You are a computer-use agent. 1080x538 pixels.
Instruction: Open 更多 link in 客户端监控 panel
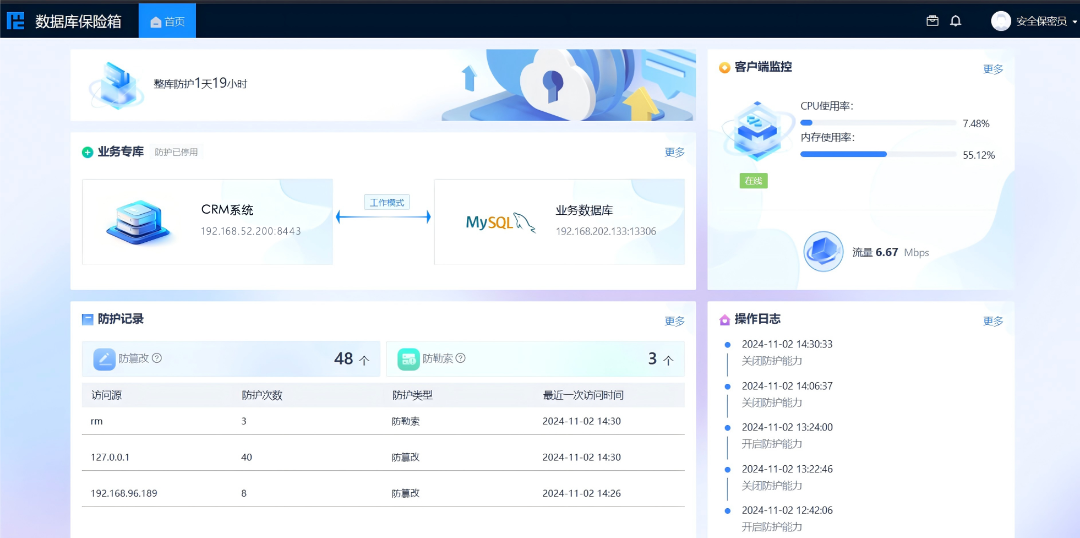point(993,69)
